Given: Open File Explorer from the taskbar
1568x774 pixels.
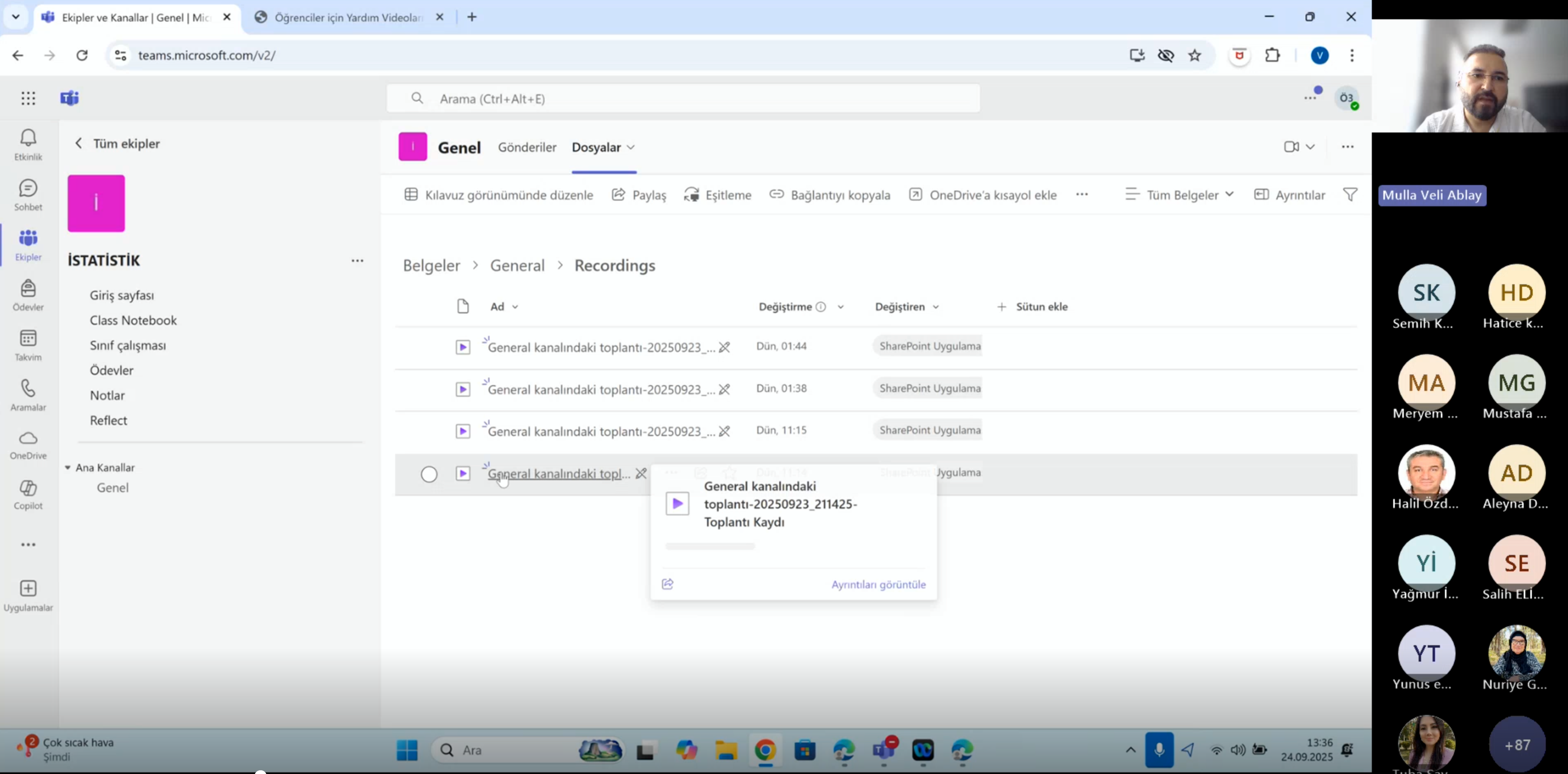Looking at the screenshot, I should click(726, 750).
